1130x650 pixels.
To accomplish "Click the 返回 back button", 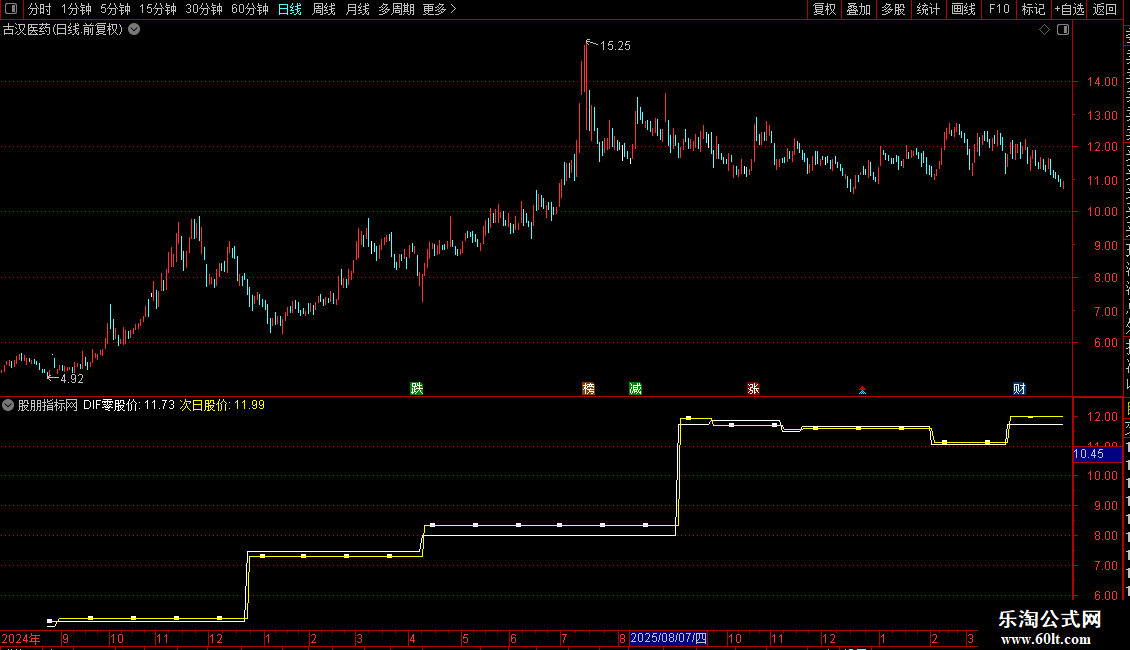I will coord(1104,9).
